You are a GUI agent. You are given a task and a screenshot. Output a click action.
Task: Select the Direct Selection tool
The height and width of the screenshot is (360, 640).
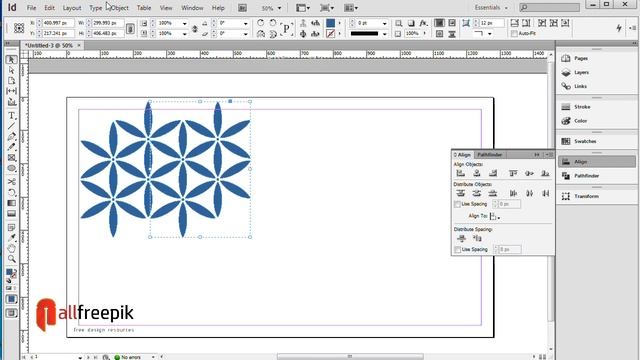[11, 70]
